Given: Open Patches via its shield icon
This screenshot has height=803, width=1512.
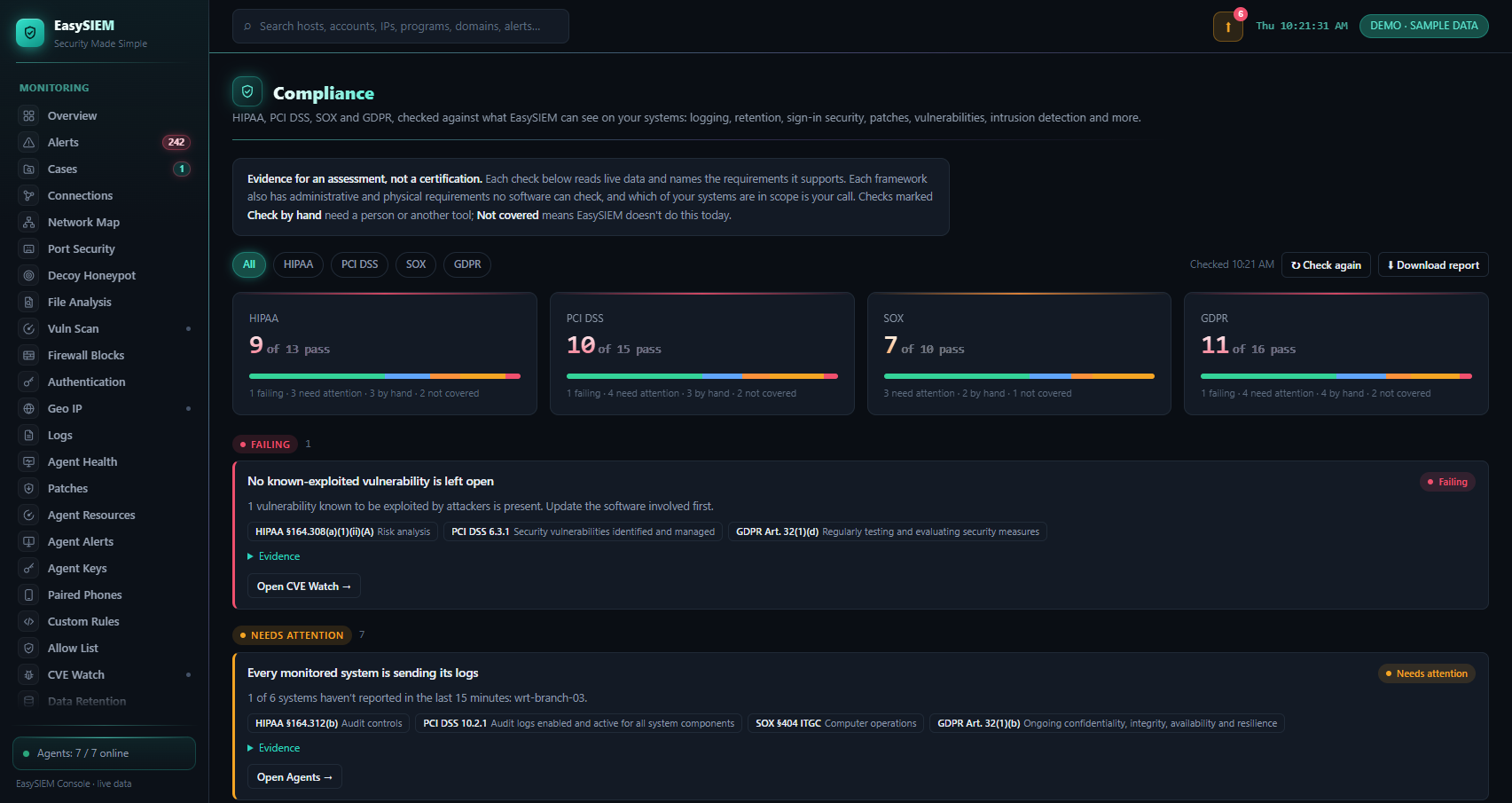Looking at the screenshot, I should 29,489.
